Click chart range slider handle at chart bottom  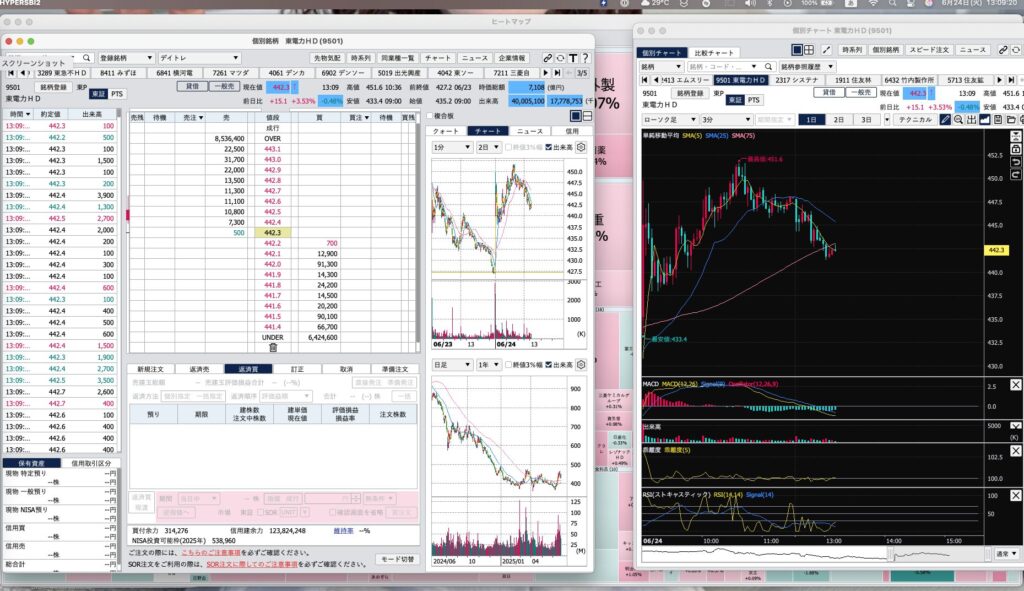coord(890,554)
